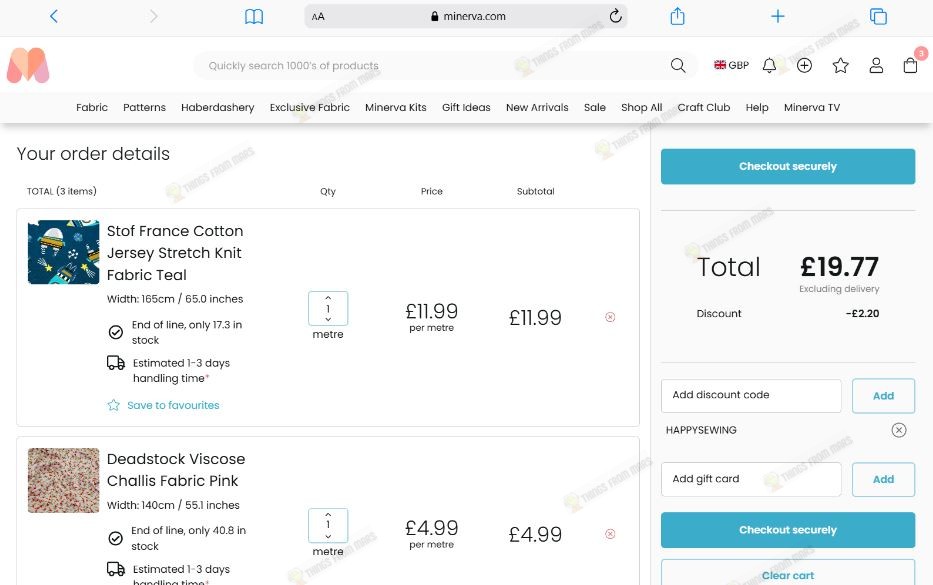Open the account profile icon

tap(876, 65)
